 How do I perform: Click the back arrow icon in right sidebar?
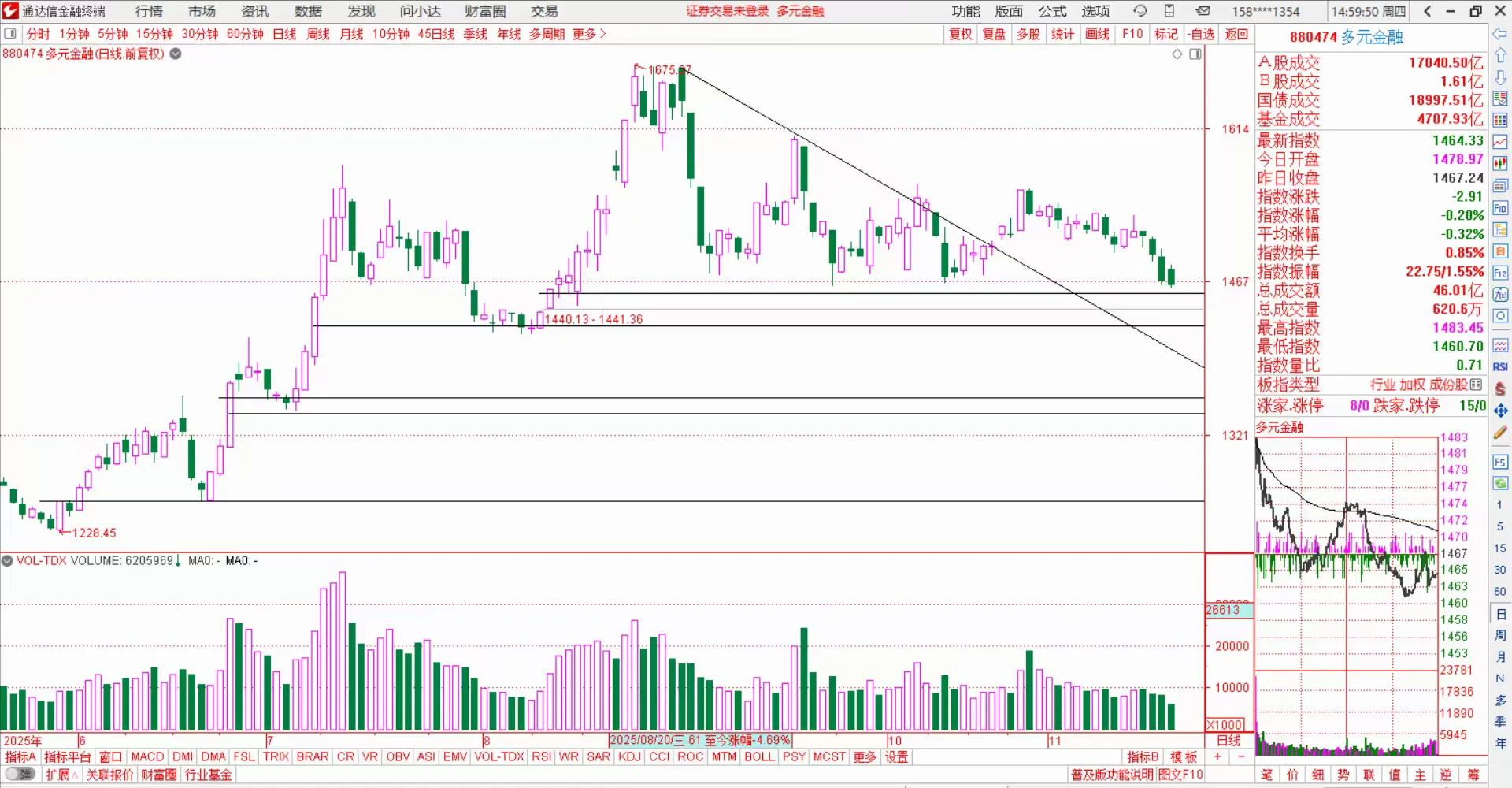click(1500, 34)
